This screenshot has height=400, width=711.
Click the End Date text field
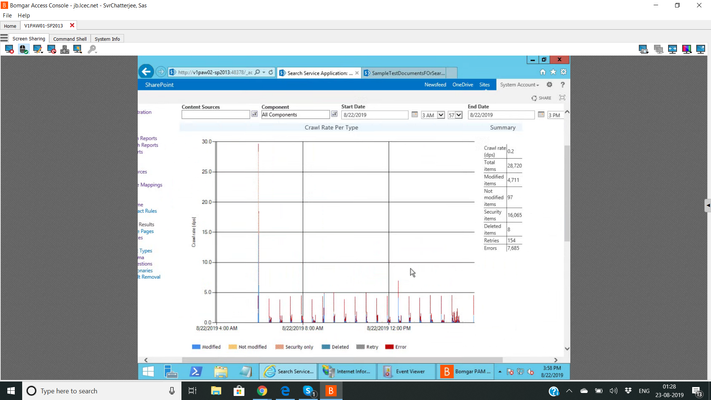pyautogui.click(x=501, y=115)
